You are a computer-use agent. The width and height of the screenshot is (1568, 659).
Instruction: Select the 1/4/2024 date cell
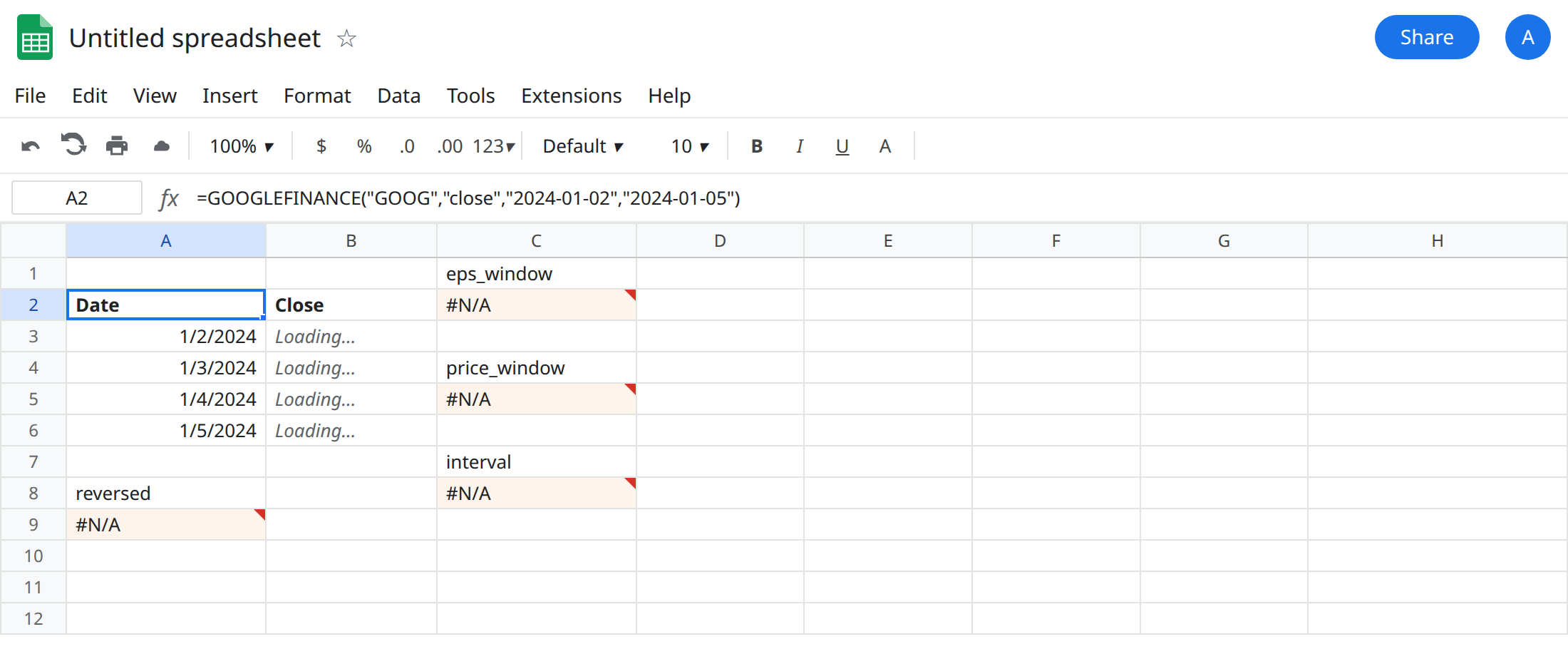pyautogui.click(x=166, y=399)
